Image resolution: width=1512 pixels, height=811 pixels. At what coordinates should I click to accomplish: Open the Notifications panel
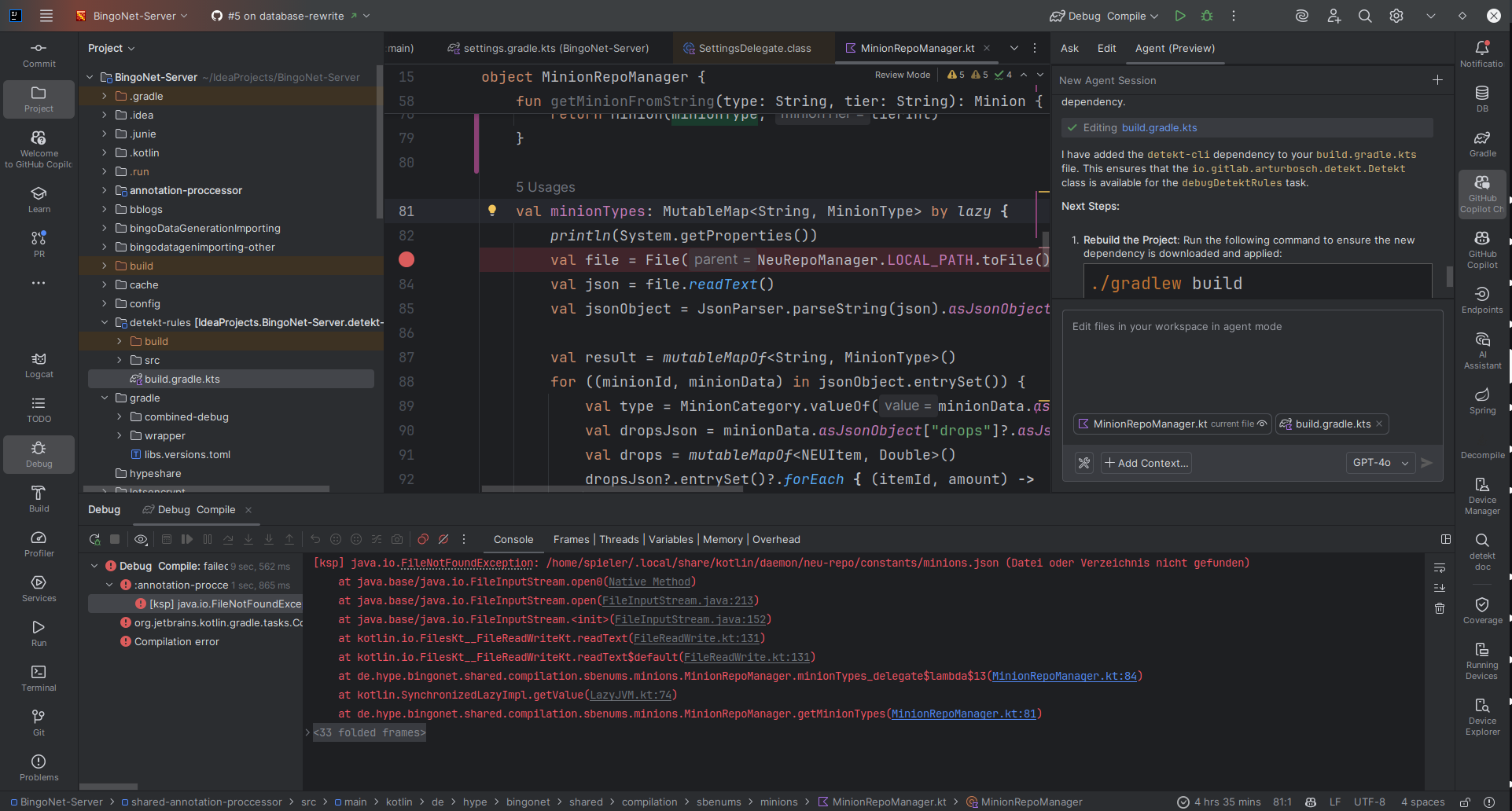point(1482,54)
